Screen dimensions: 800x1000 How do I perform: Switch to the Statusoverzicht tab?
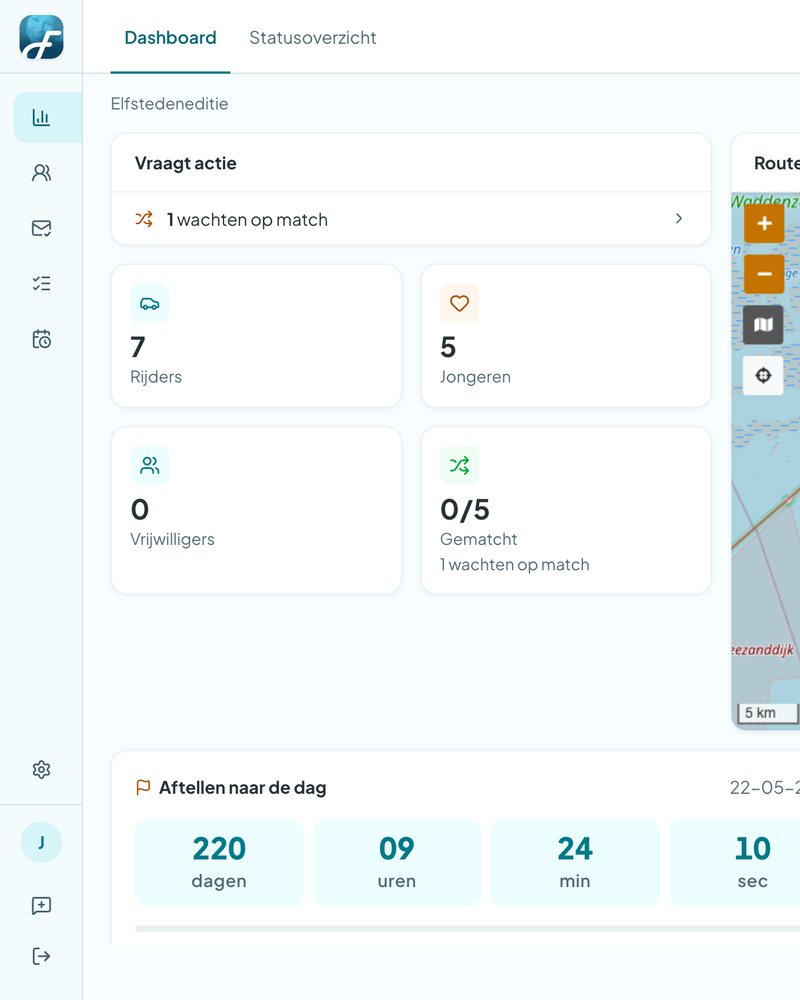[313, 38]
